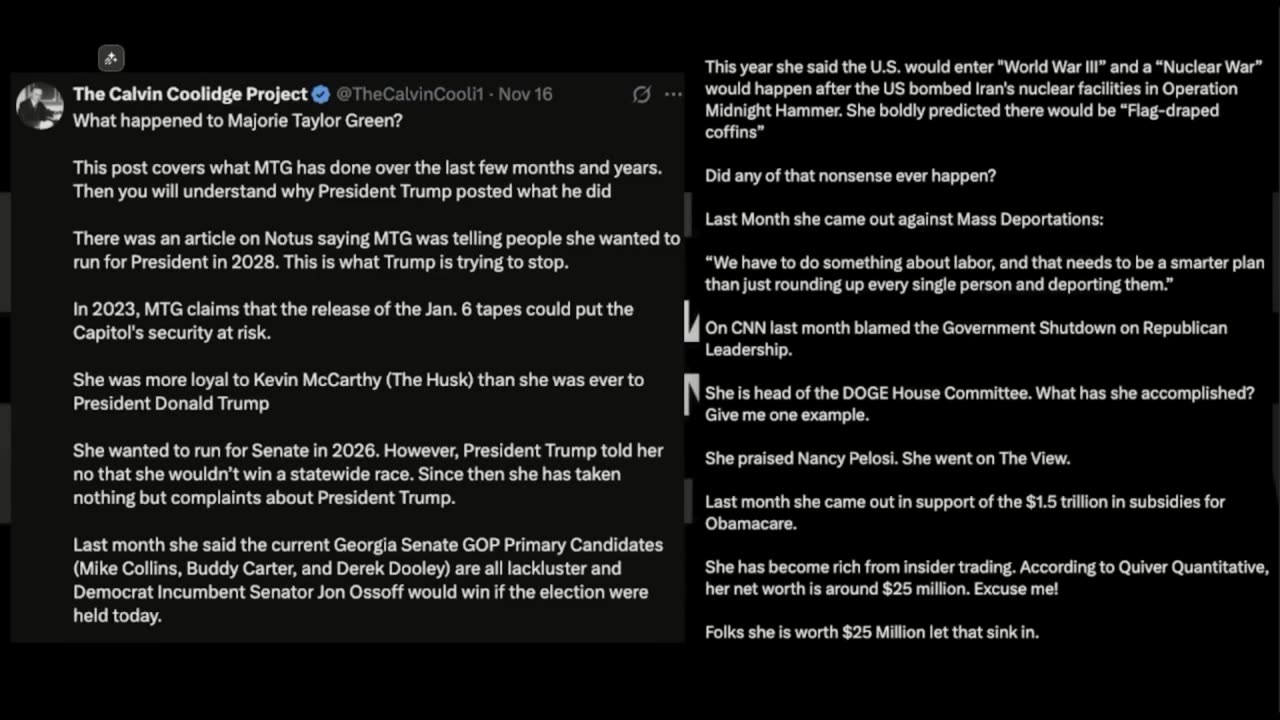This screenshot has height=720, width=1280.
Task: Click the paragraph about running for Senate in 2026
Action: pyautogui.click(x=367, y=474)
